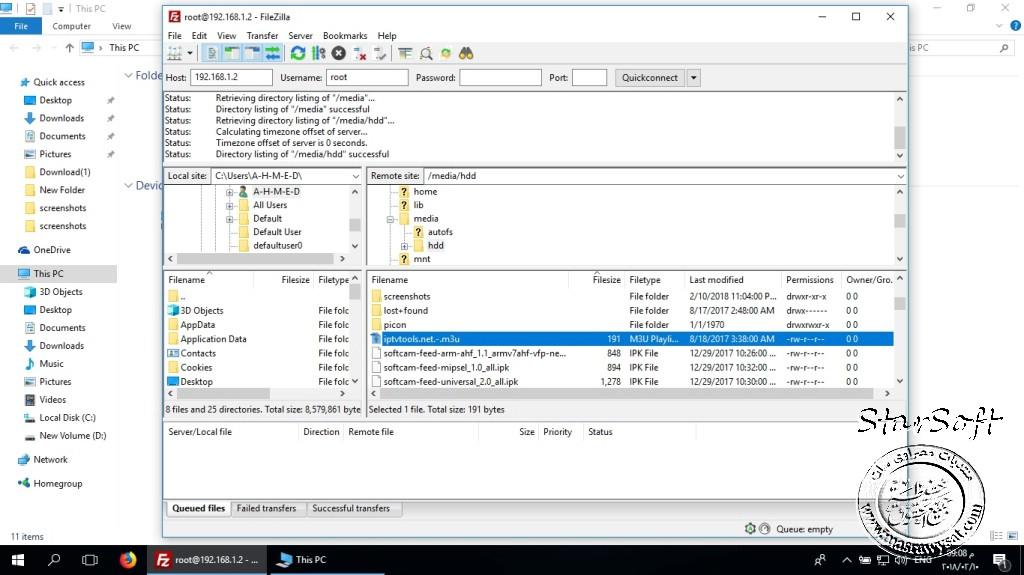Open the Edit menu
This screenshot has width=1024, height=575.
pos(199,36)
